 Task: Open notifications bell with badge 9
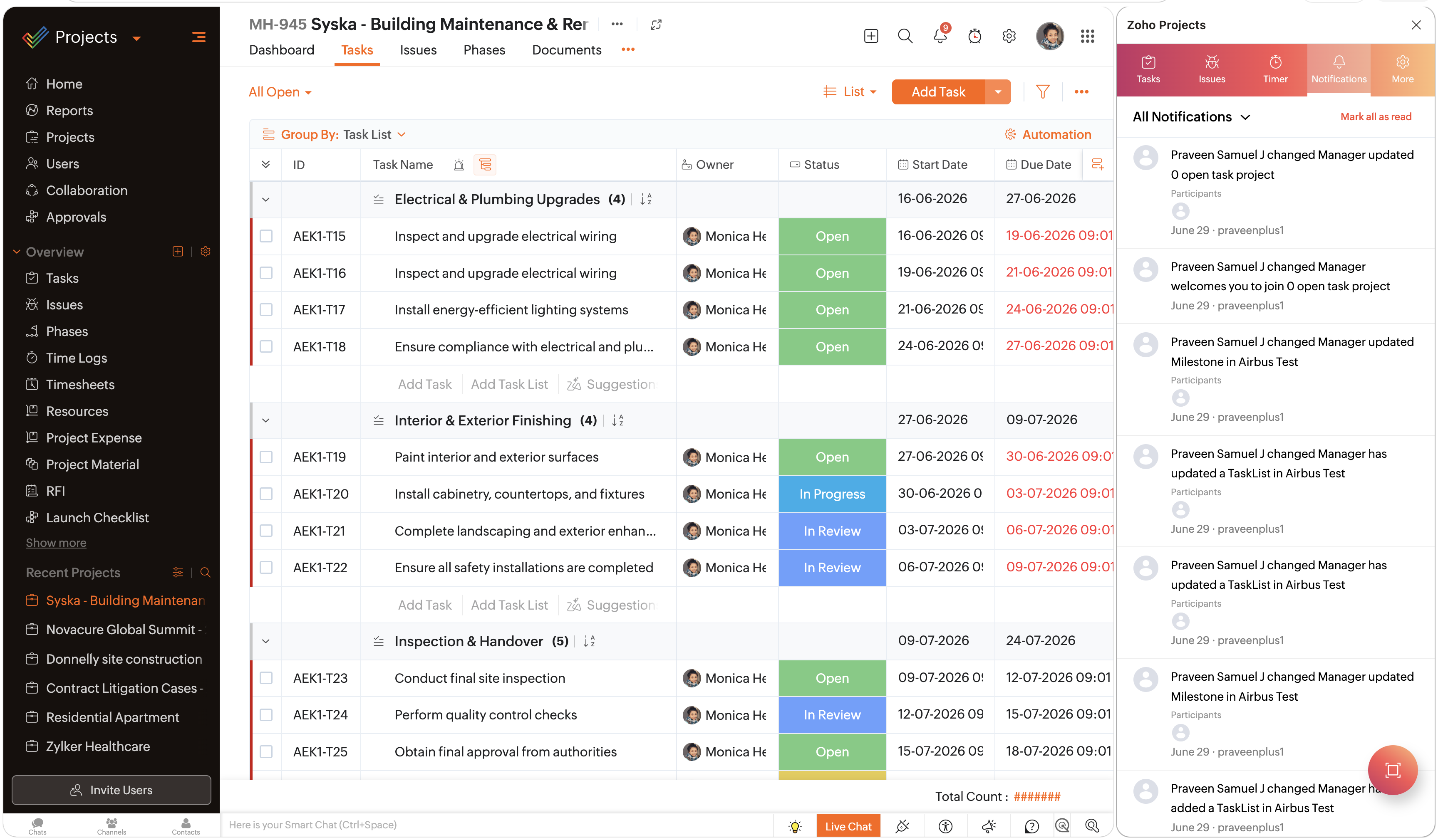pos(940,36)
